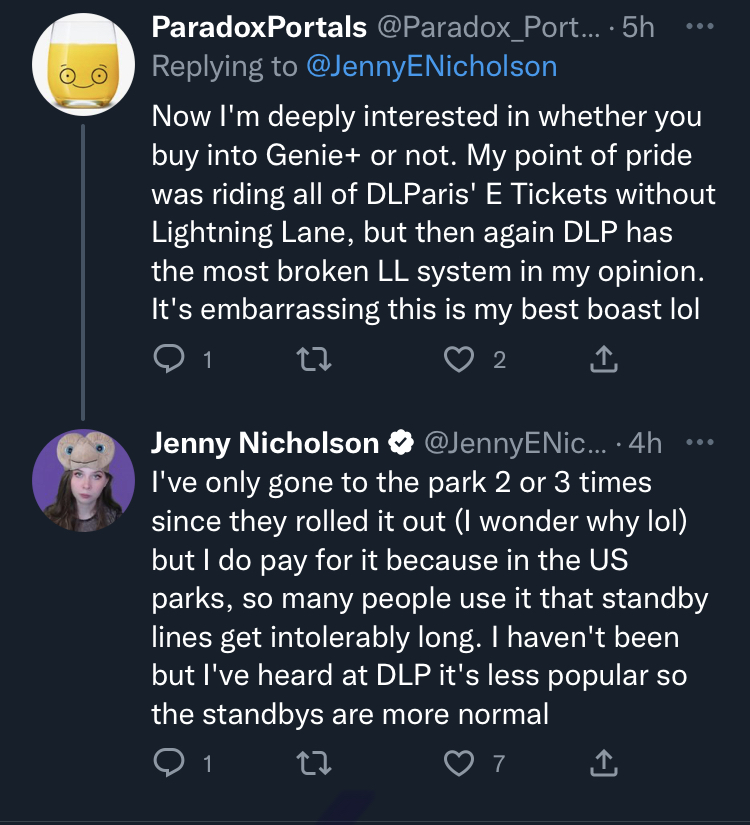Image resolution: width=750 pixels, height=825 pixels.
Task: Open more options on Jenny Nicholson's tweet
Action: [x=700, y=442]
